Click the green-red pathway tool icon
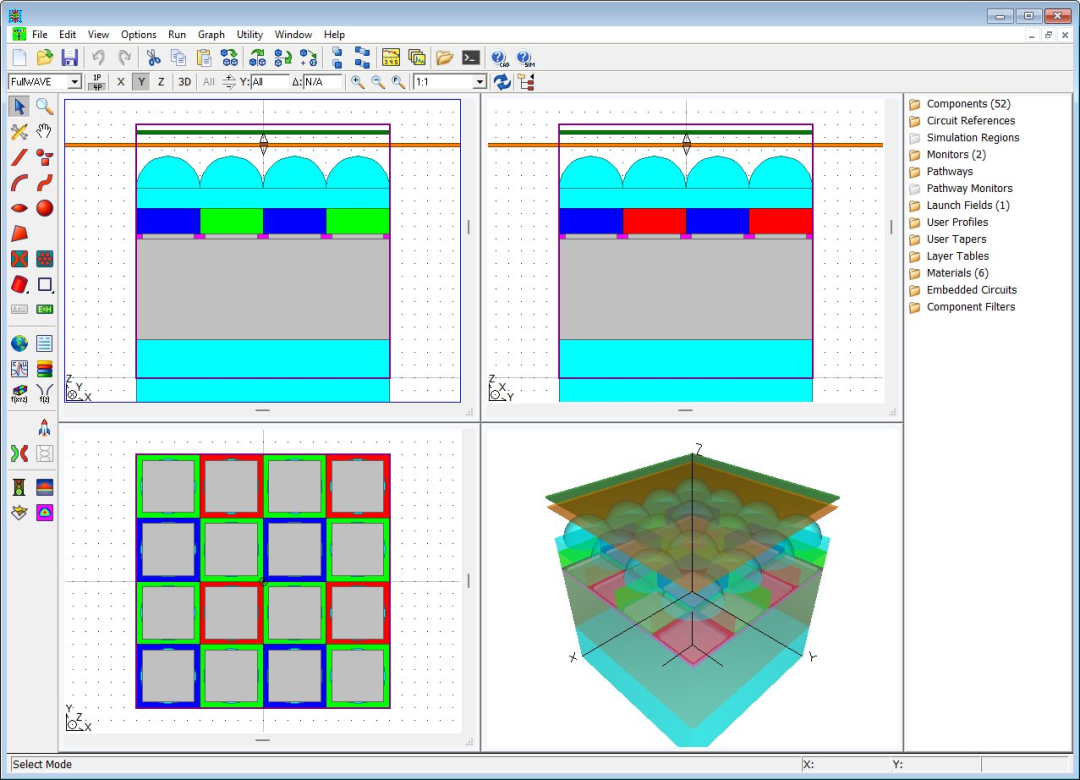The height and width of the screenshot is (780, 1080). [x=19, y=453]
